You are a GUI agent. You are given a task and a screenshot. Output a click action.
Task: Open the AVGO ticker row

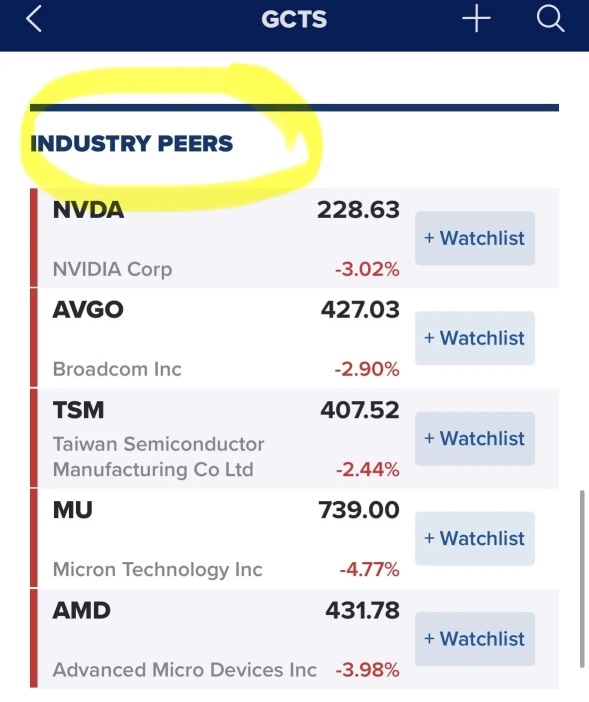294,338
